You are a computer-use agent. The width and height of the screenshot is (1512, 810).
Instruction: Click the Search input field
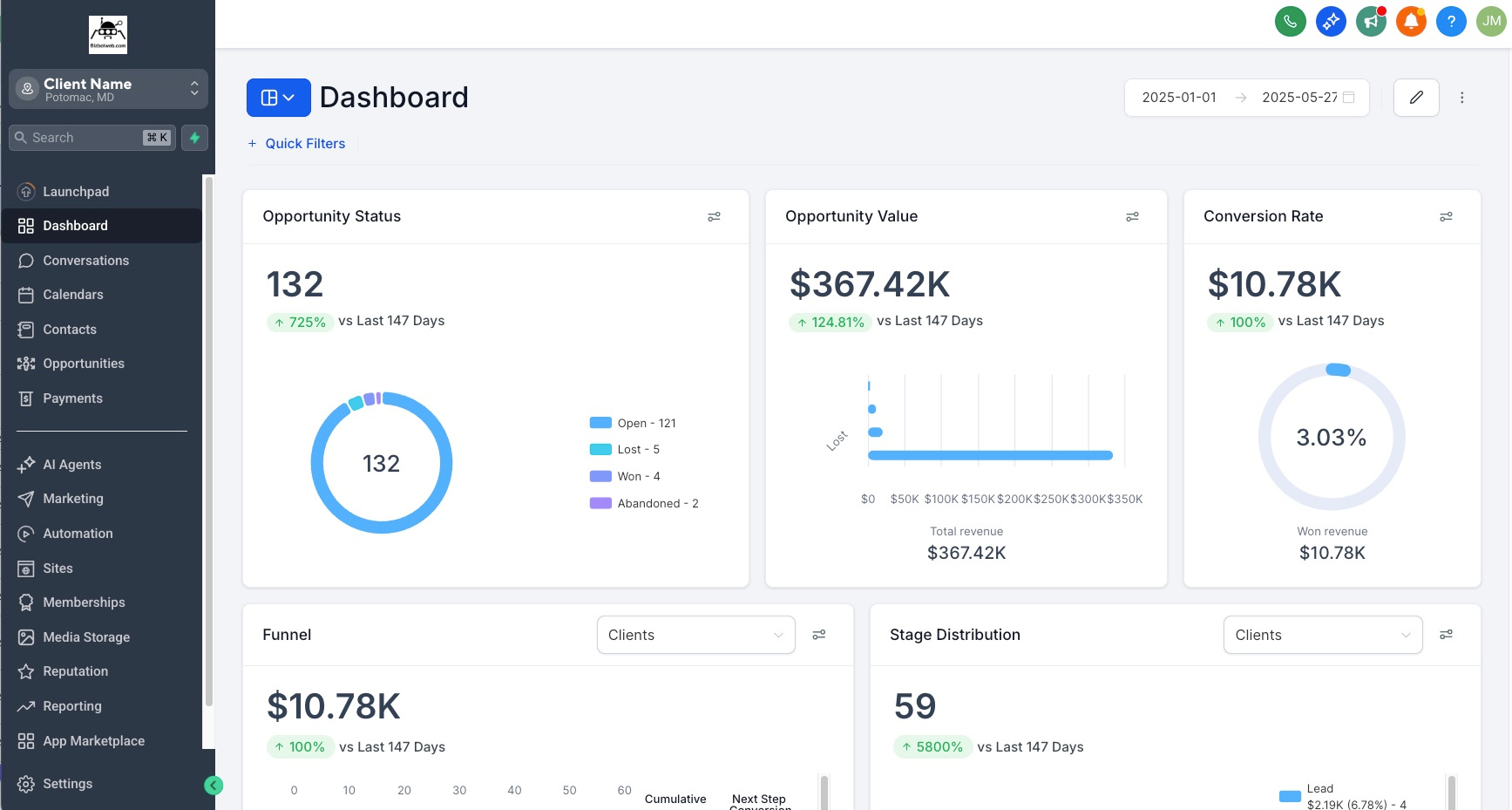92,138
